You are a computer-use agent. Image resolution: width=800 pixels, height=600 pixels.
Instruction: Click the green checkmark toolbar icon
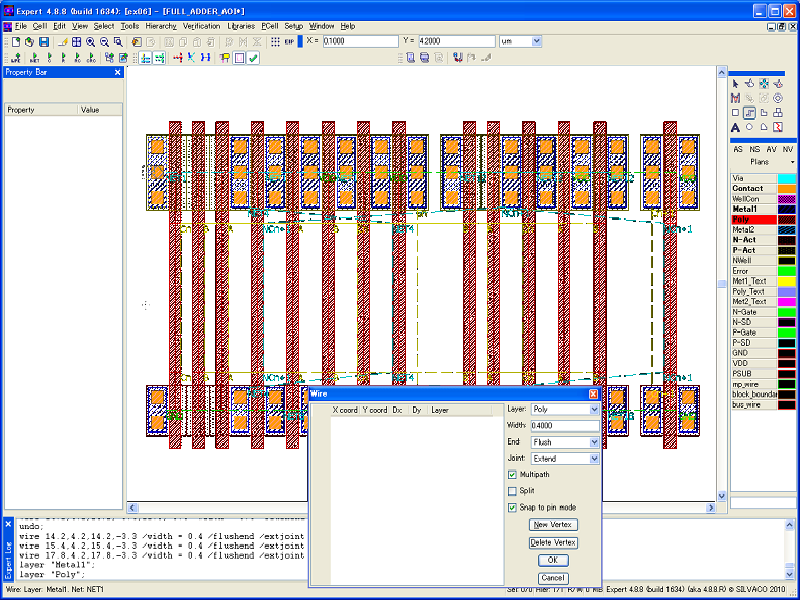pos(254,59)
